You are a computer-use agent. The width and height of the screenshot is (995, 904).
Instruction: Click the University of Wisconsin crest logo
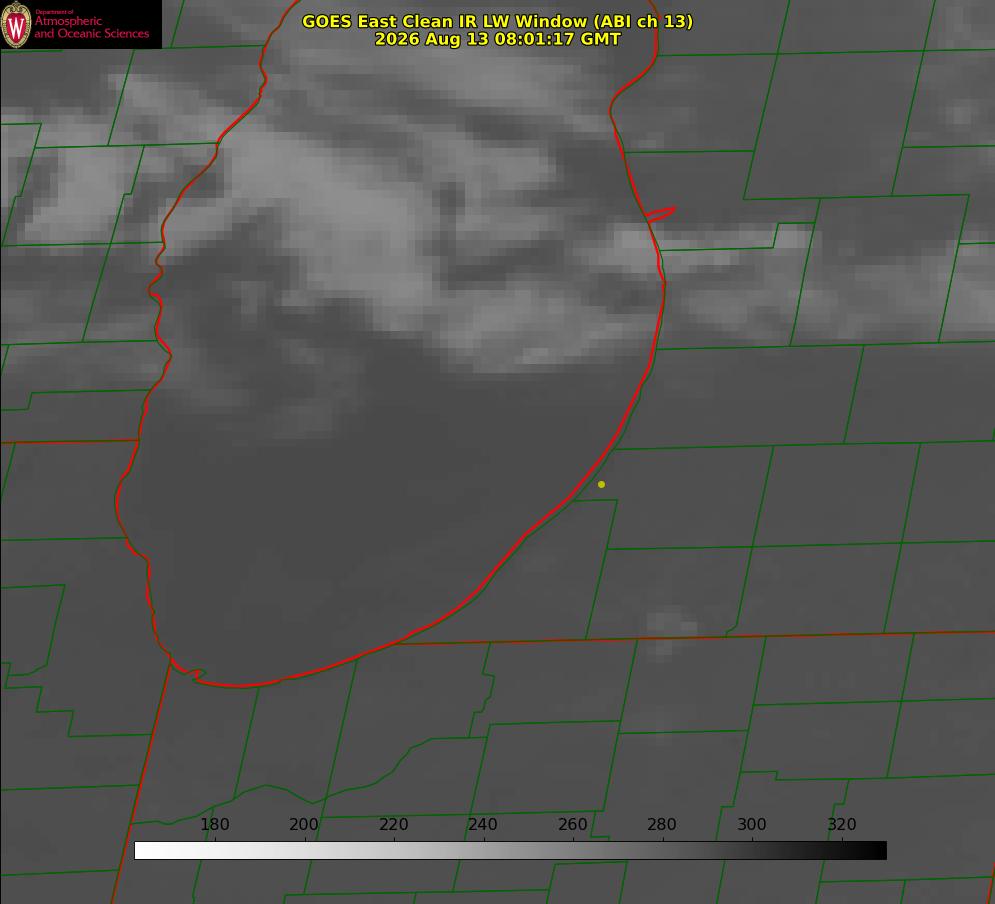click(x=16, y=24)
